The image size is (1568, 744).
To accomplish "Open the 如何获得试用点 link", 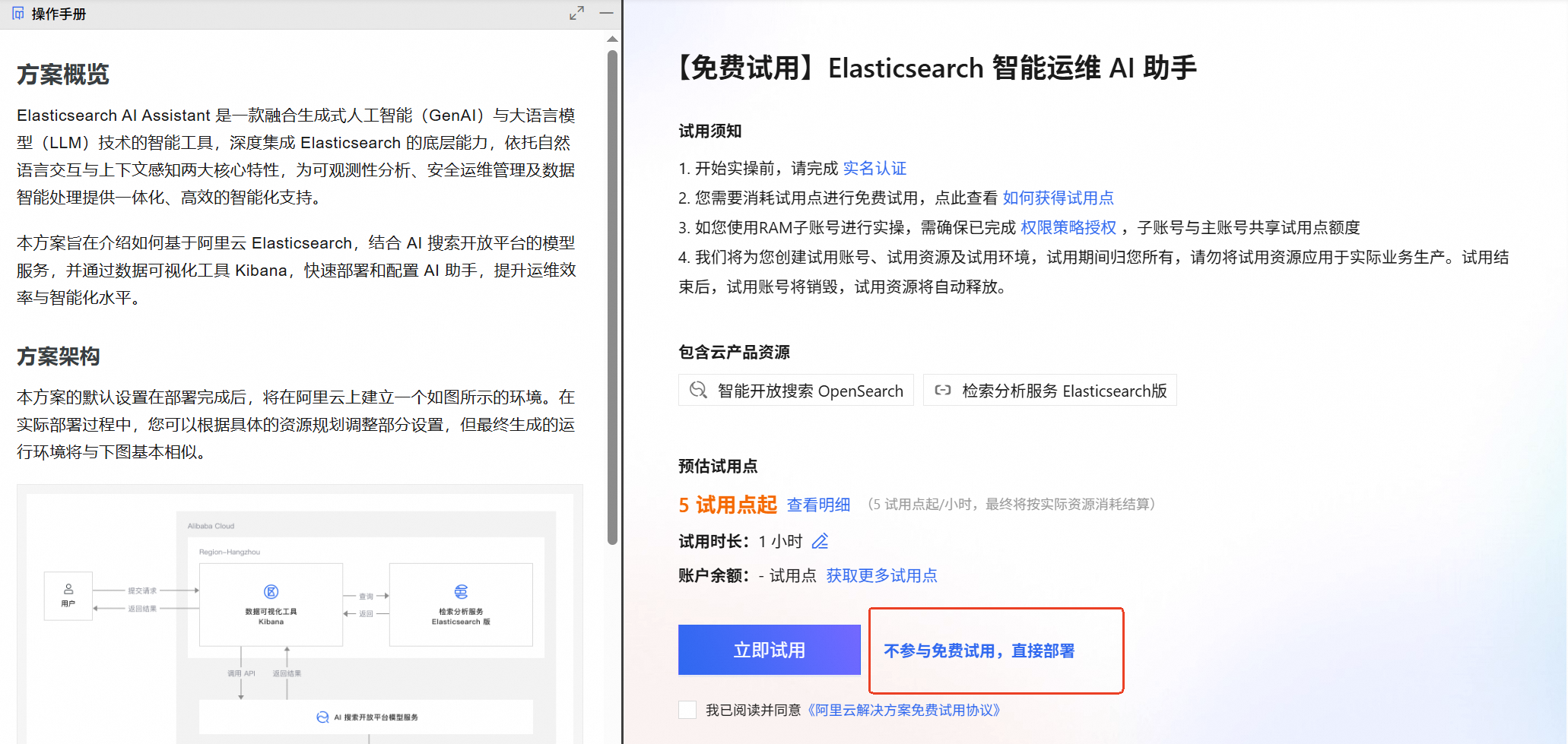I will (x=1058, y=198).
